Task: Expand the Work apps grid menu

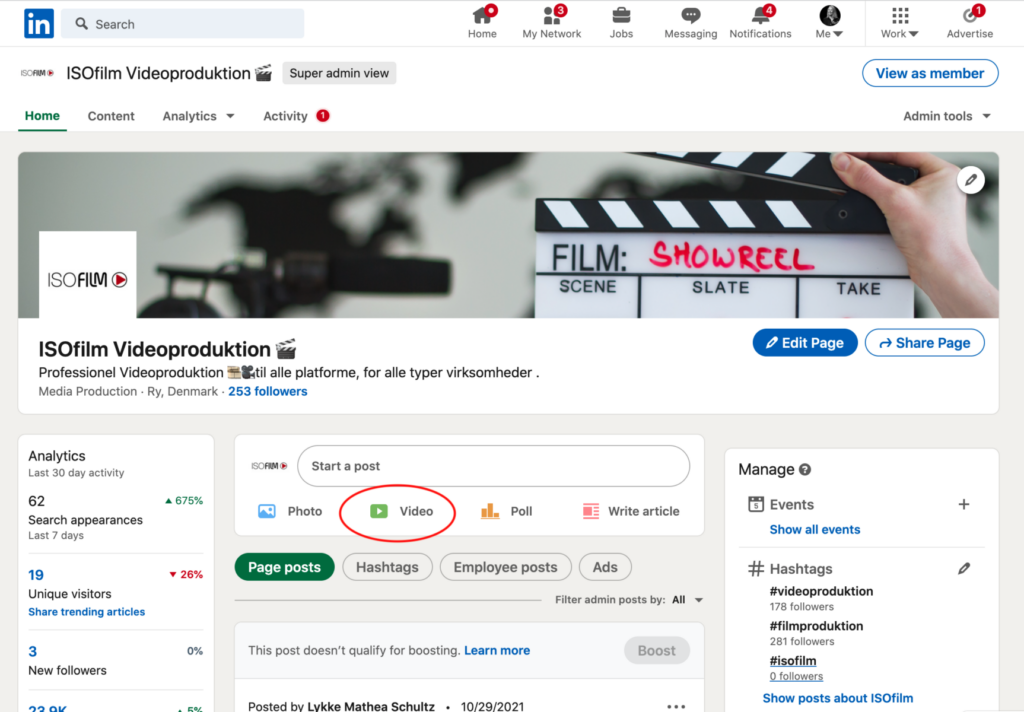Action: (899, 22)
